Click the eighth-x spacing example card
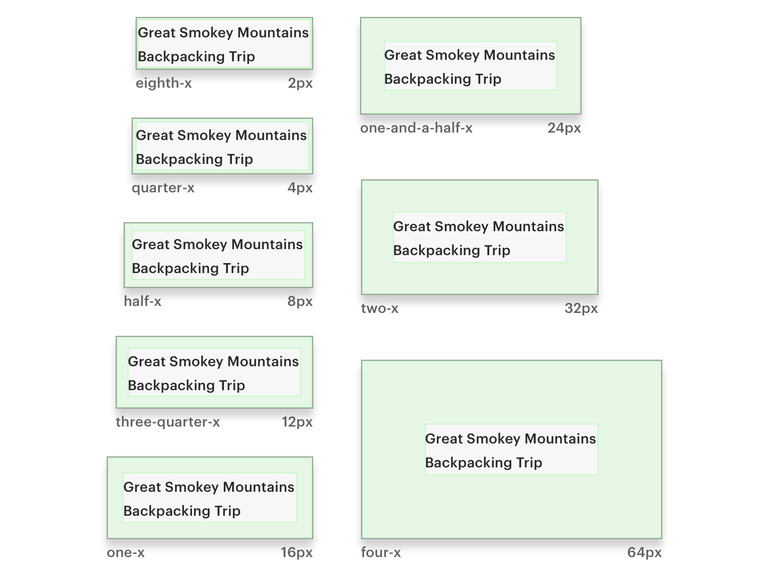Image resolution: width=768 pixels, height=580 pixels. (224, 44)
